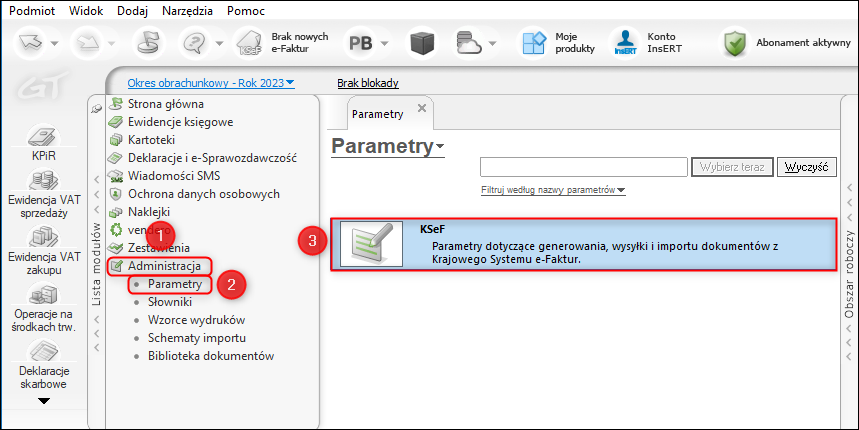Click the parameter search input field
Screen dimensions: 859x430
point(582,167)
